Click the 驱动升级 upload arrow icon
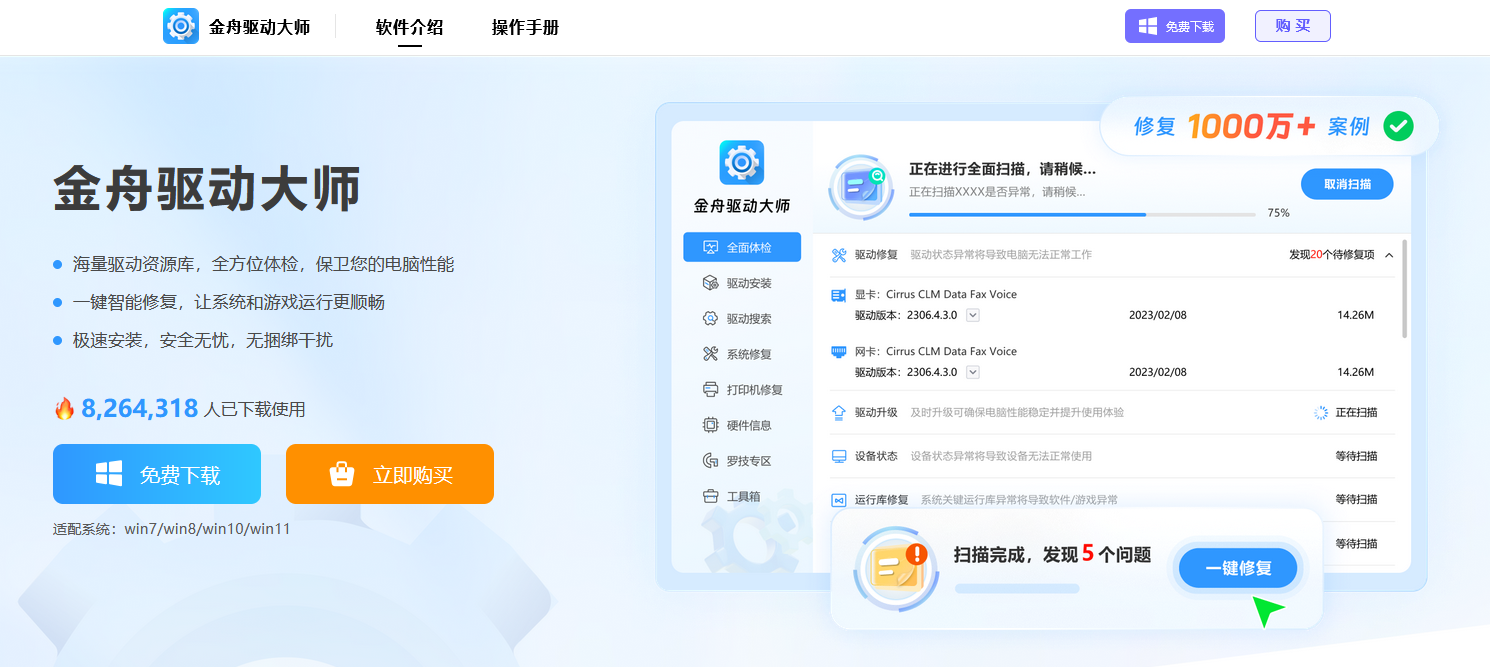The image size is (1490, 667). [839, 412]
